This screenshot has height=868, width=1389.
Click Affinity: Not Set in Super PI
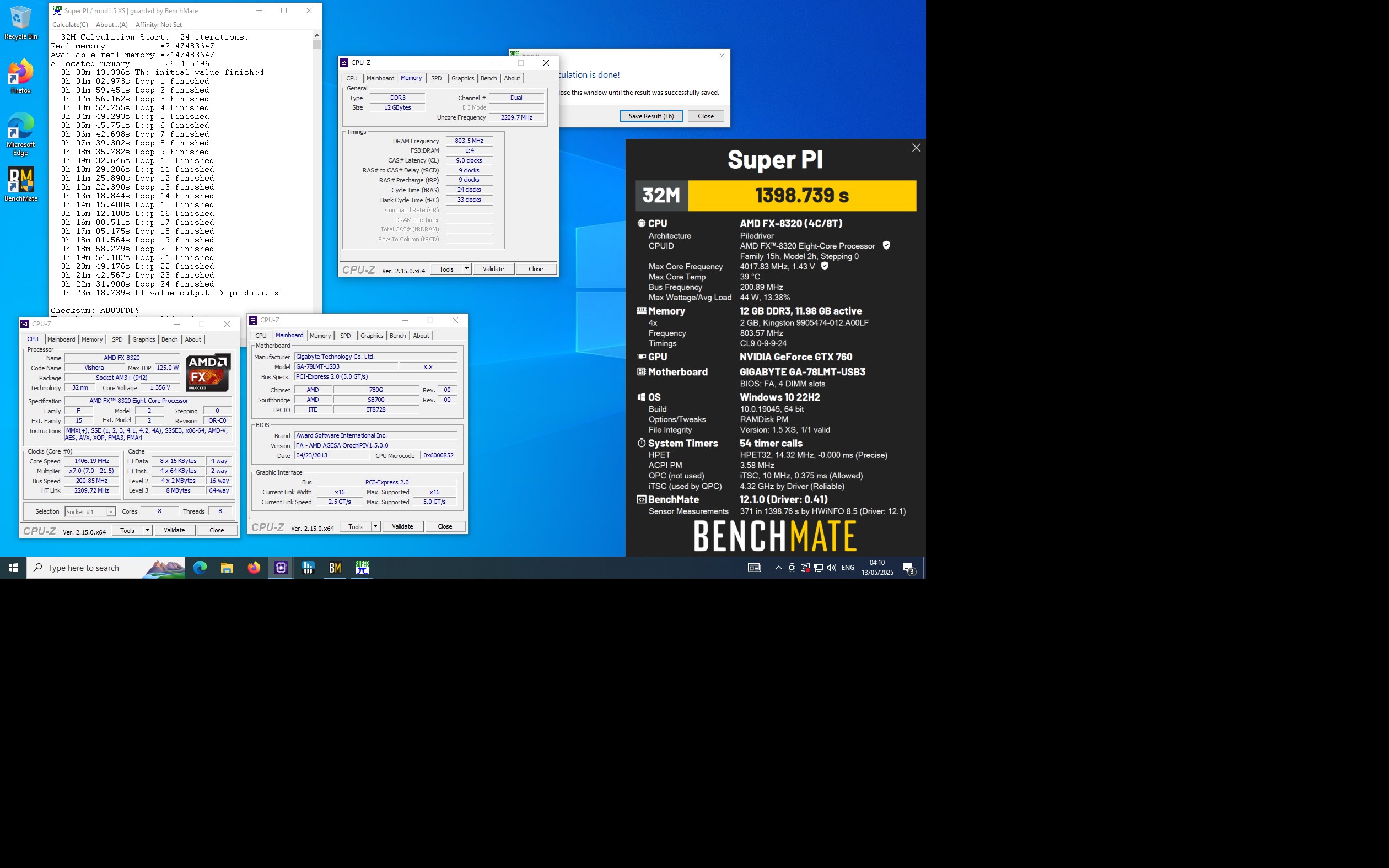tap(158, 25)
